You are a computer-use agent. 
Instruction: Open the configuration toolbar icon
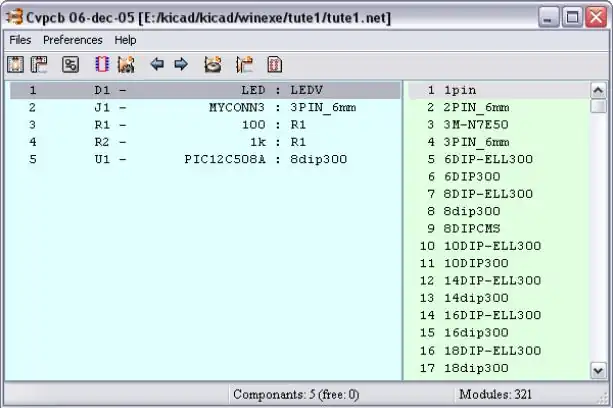[70, 65]
